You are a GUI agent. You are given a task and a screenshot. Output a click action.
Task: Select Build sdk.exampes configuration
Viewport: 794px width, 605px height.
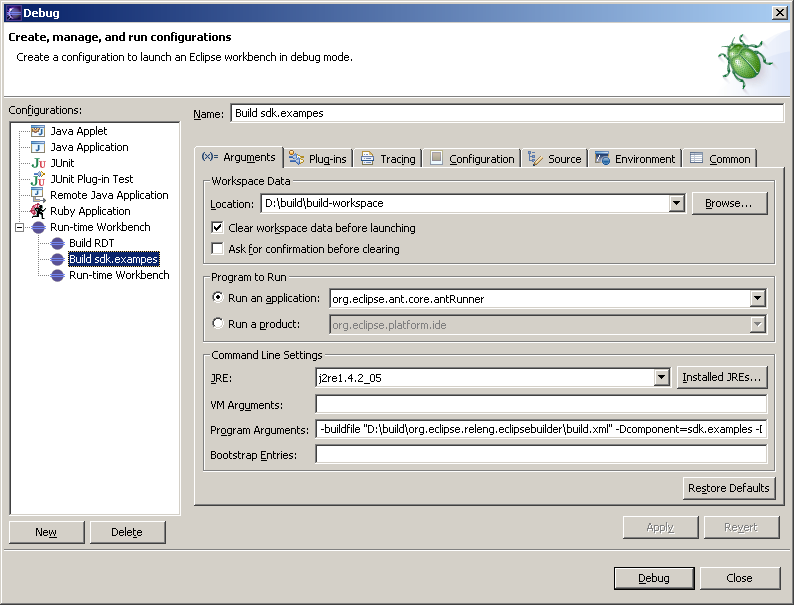click(114, 259)
